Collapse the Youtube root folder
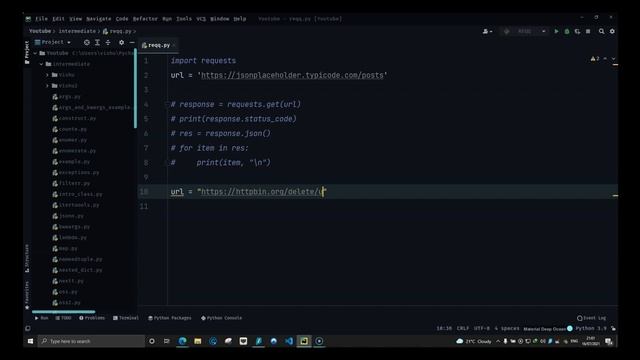The image size is (640, 360). pyautogui.click(x=36, y=53)
